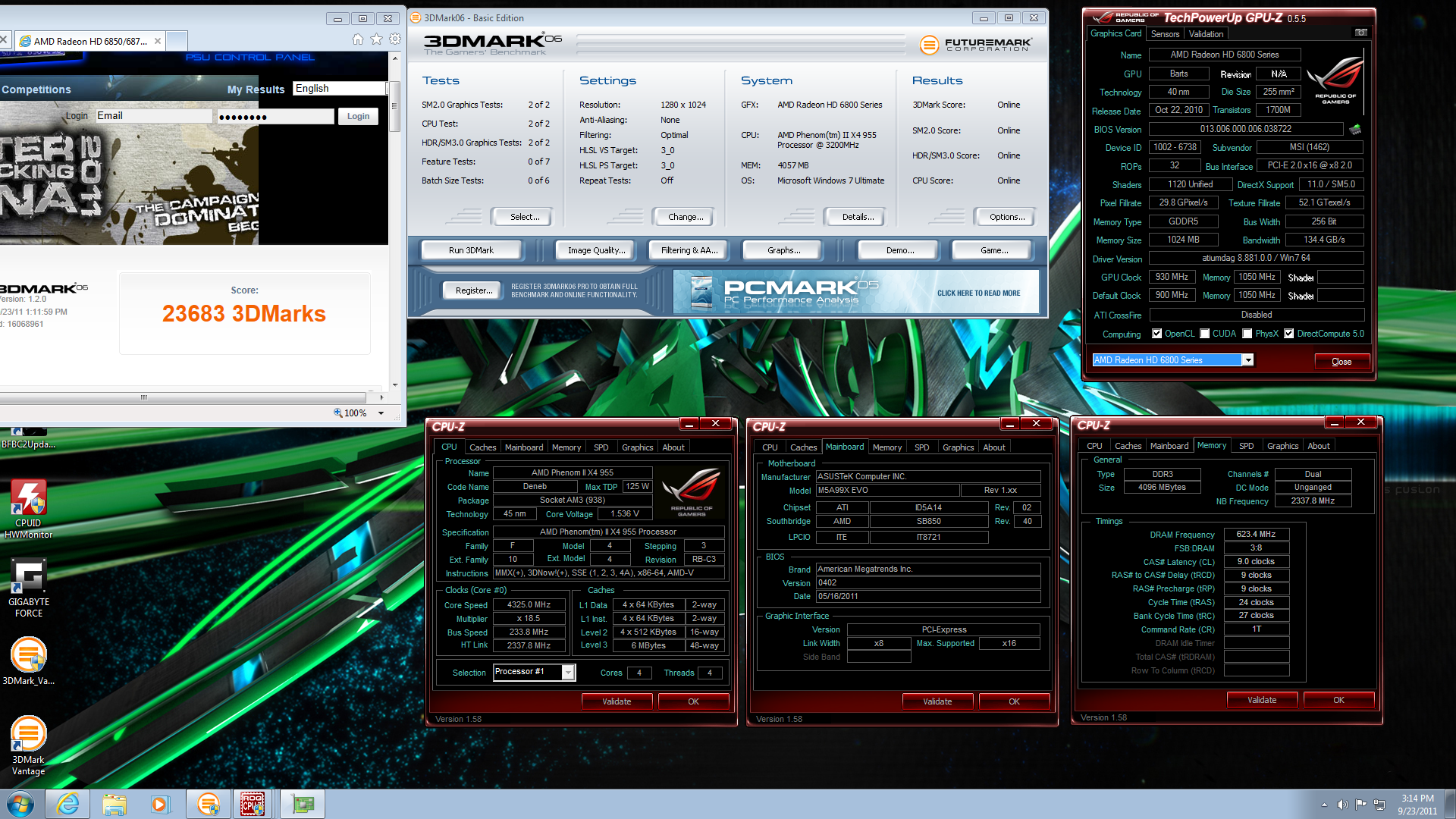1456x819 pixels.
Task: Toggle the PhysX checkbox in GPU-Z
Action: point(1247,334)
